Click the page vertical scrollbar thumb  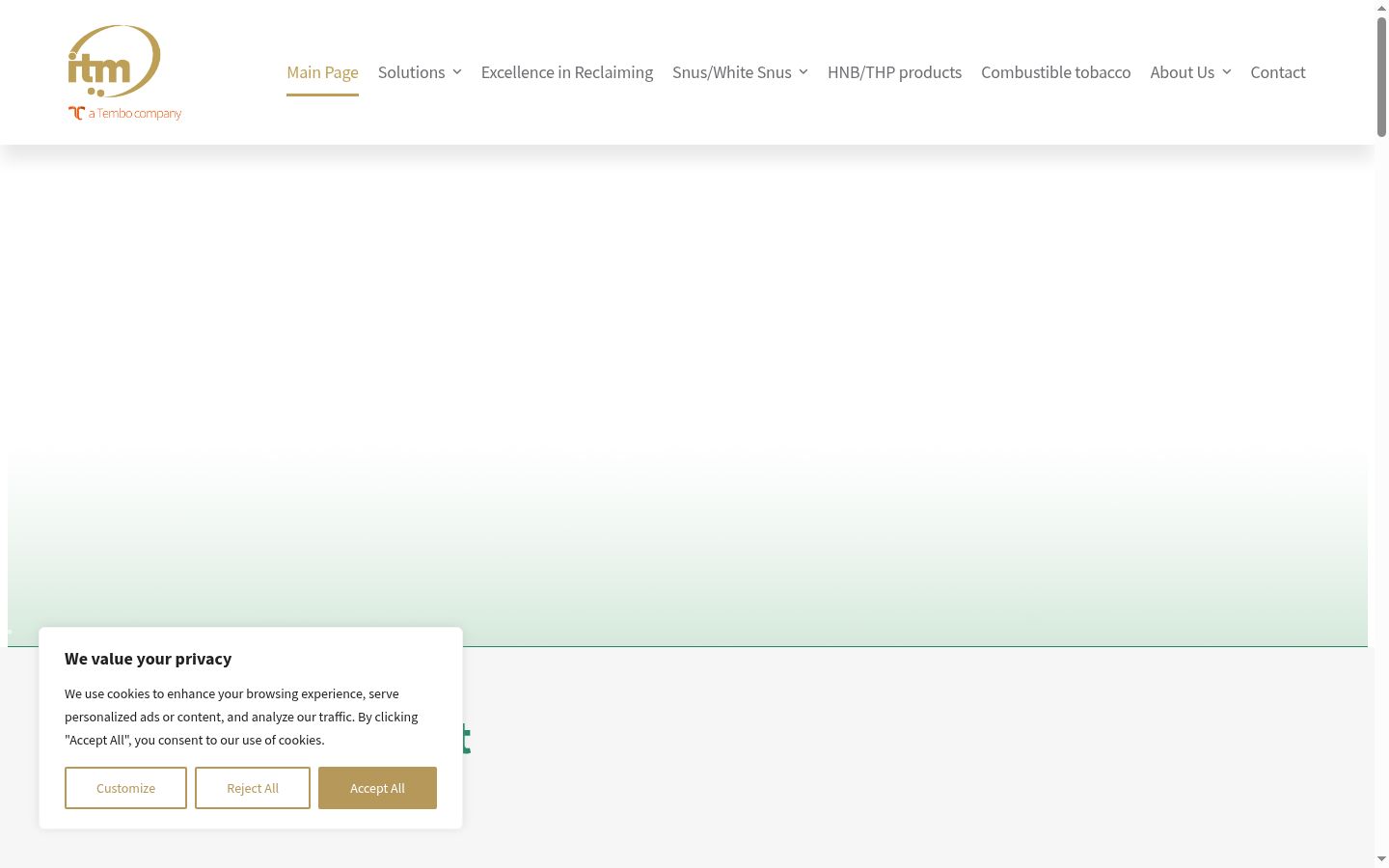point(1381,77)
